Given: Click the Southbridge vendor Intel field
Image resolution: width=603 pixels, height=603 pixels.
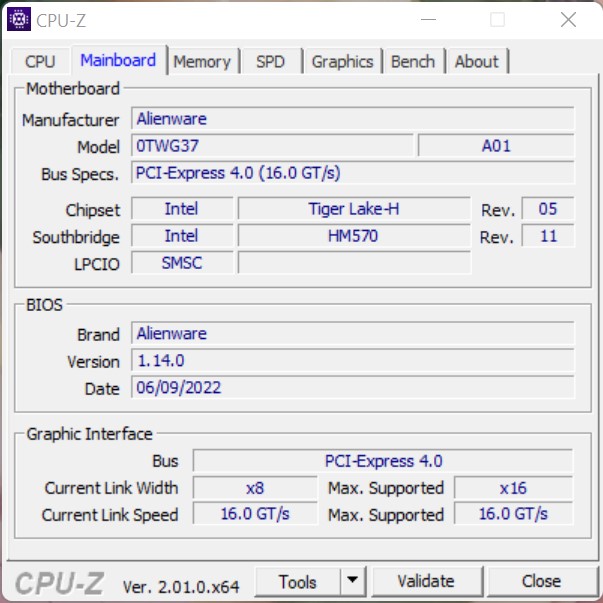Looking at the screenshot, I should coord(182,236).
